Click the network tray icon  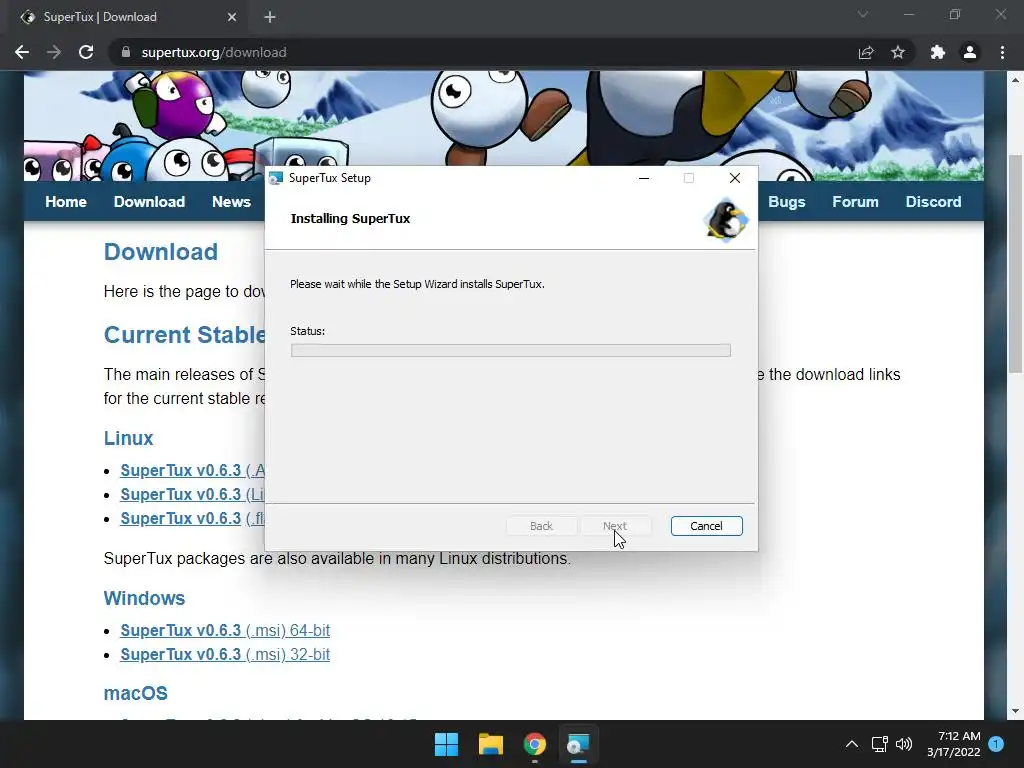point(880,744)
